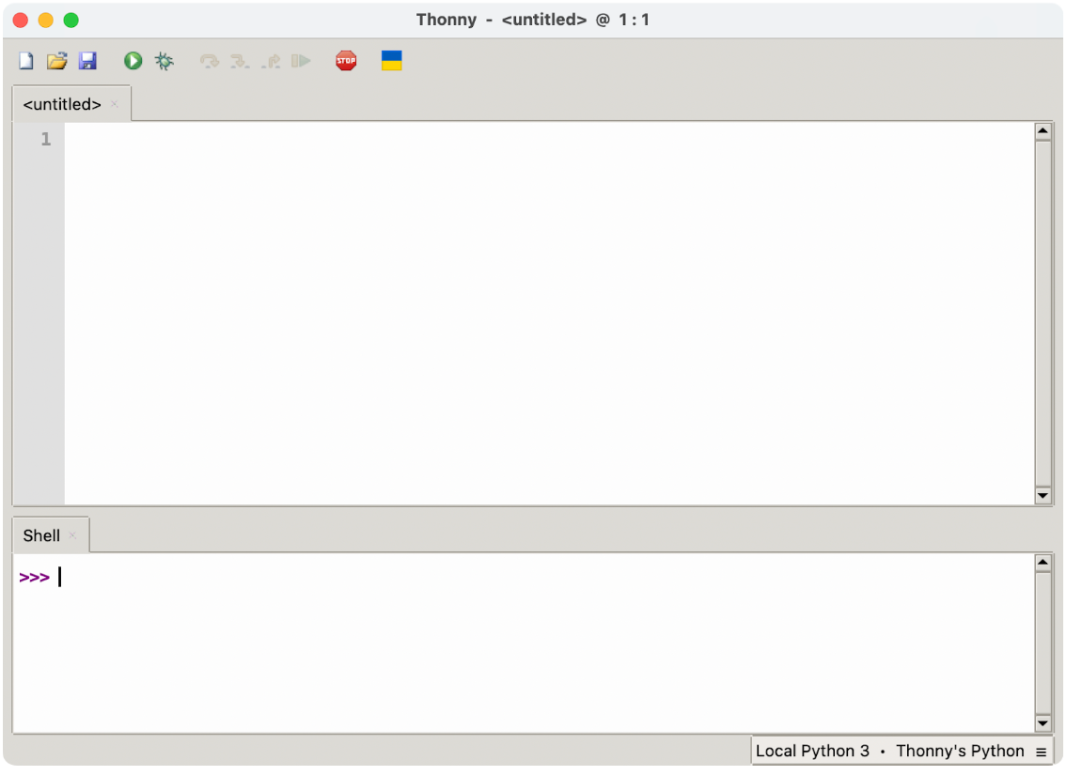This screenshot has height=771, width=1065.
Task: Minimize Thonny with yellow button
Action: pos(46,20)
